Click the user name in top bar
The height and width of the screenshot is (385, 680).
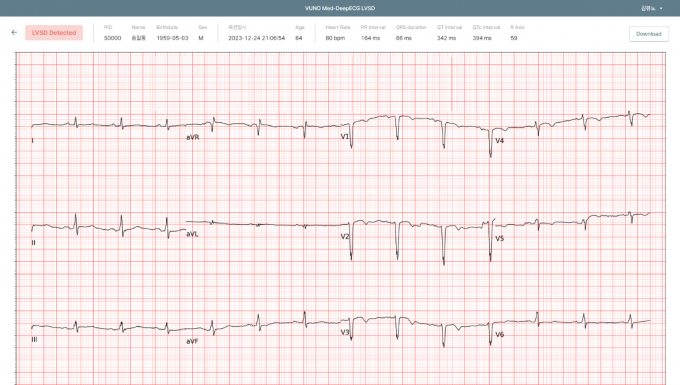point(648,8)
